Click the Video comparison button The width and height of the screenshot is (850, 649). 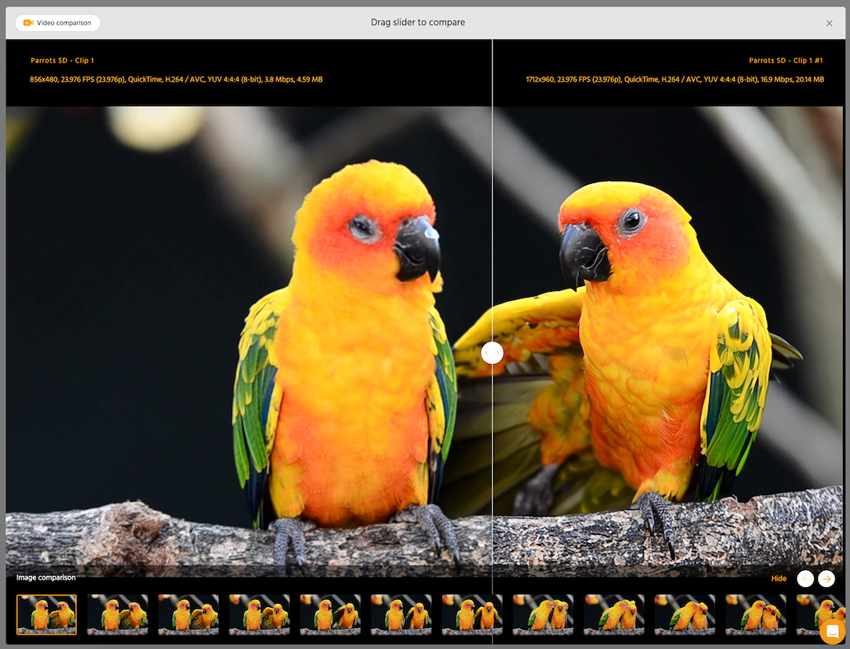[57, 23]
